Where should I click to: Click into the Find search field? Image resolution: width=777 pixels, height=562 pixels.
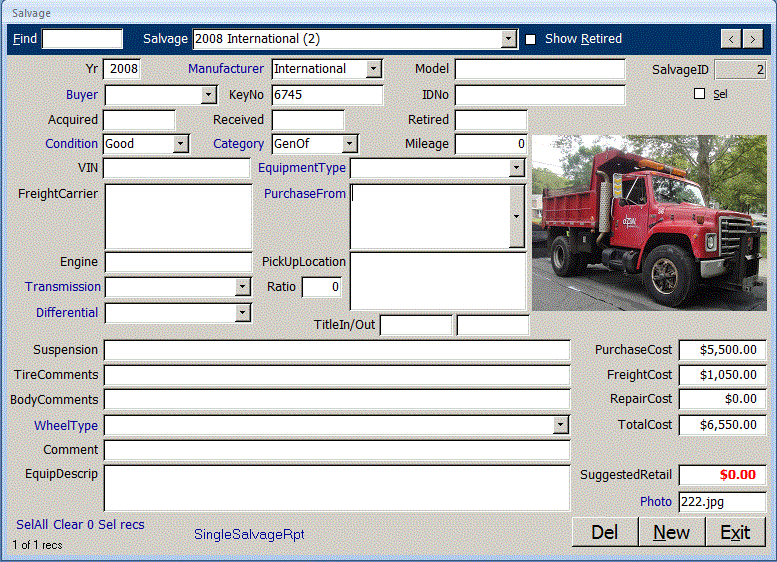click(82, 39)
